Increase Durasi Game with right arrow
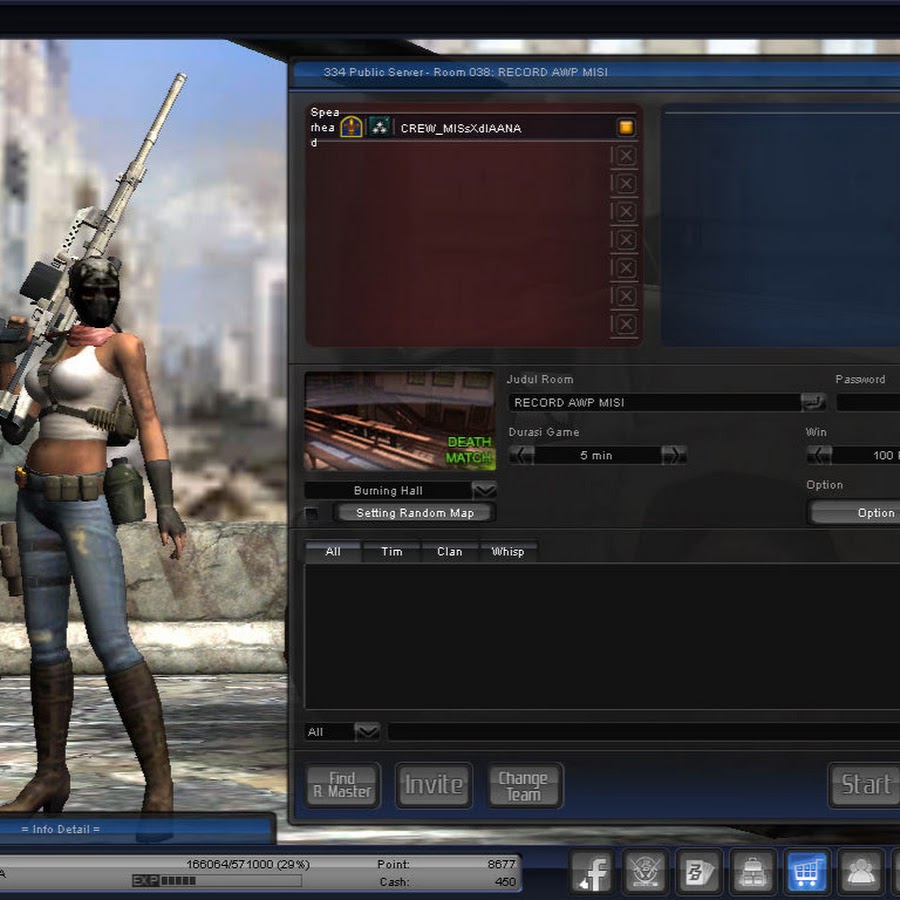The width and height of the screenshot is (900, 900). (x=674, y=455)
